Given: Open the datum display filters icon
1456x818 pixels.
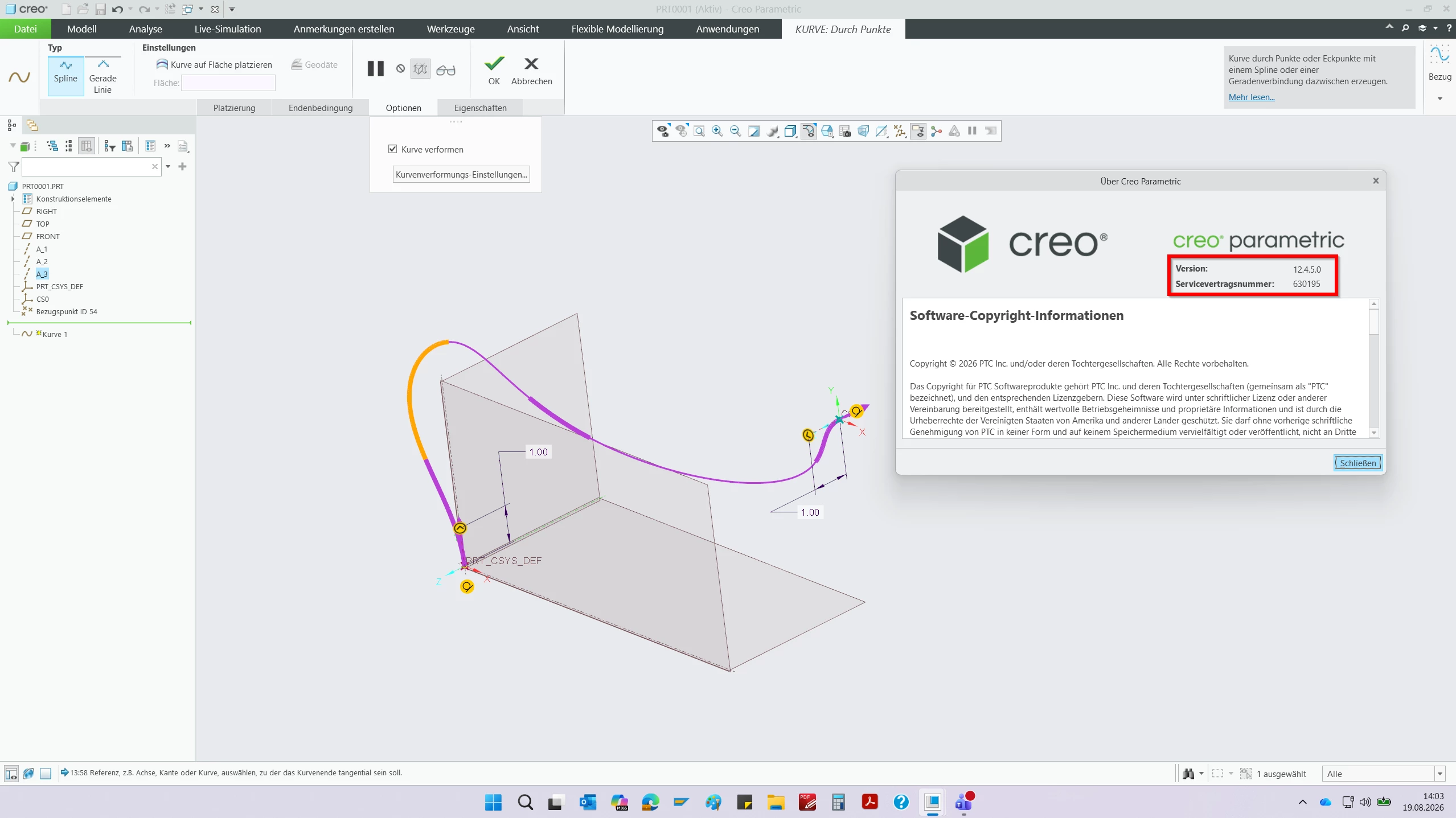Looking at the screenshot, I should pos(900,131).
